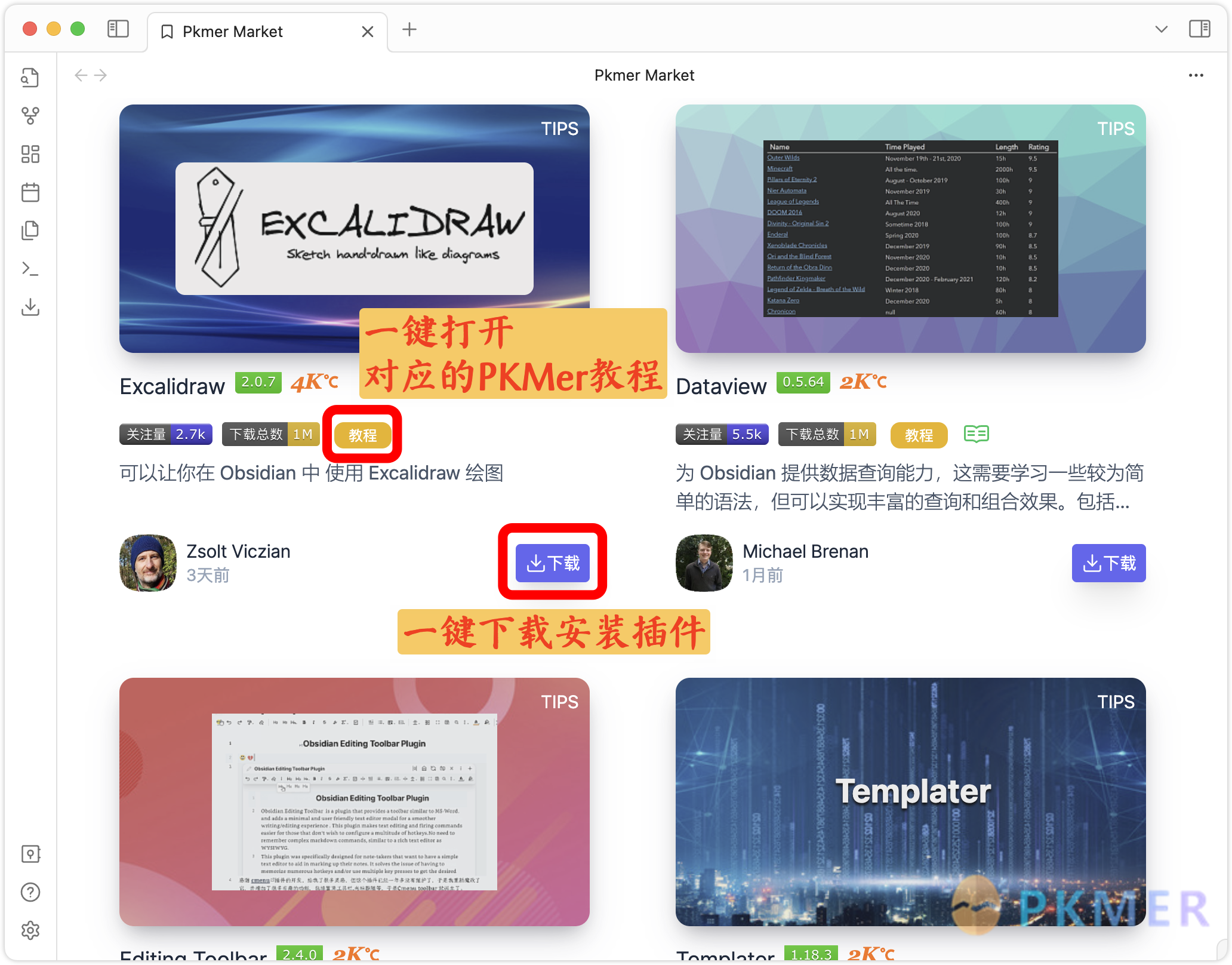
Task: Click Templater version badge 1.18.3
Action: pos(811,953)
